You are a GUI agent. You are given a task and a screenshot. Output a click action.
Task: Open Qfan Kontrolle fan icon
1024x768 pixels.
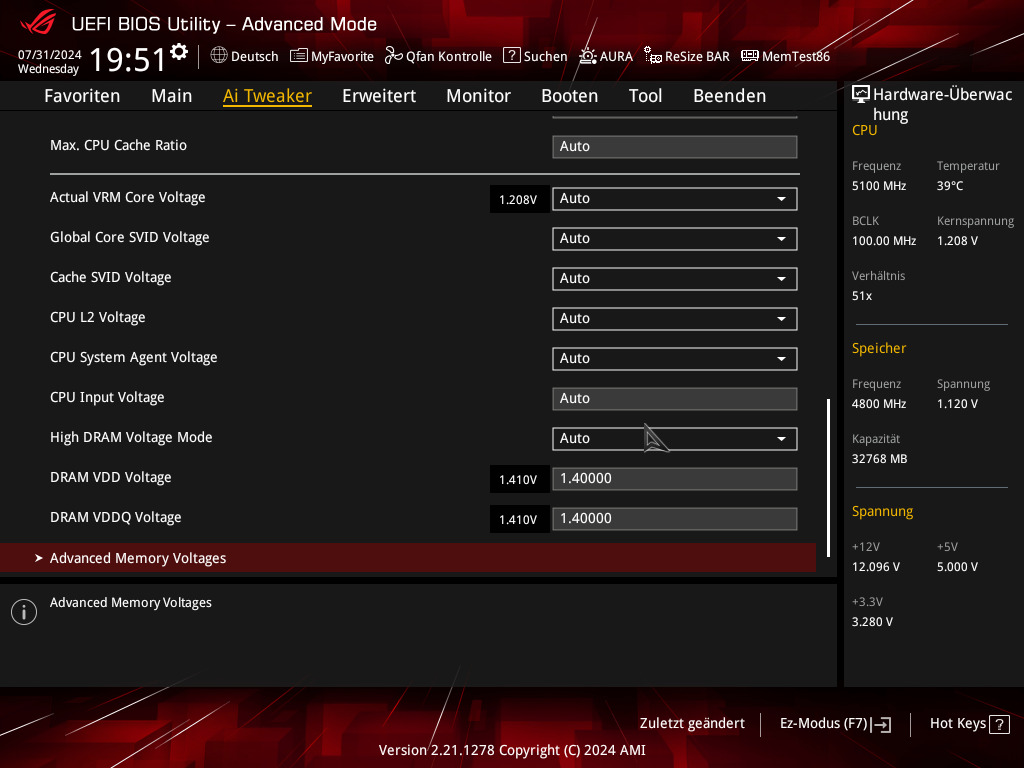[x=393, y=56]
